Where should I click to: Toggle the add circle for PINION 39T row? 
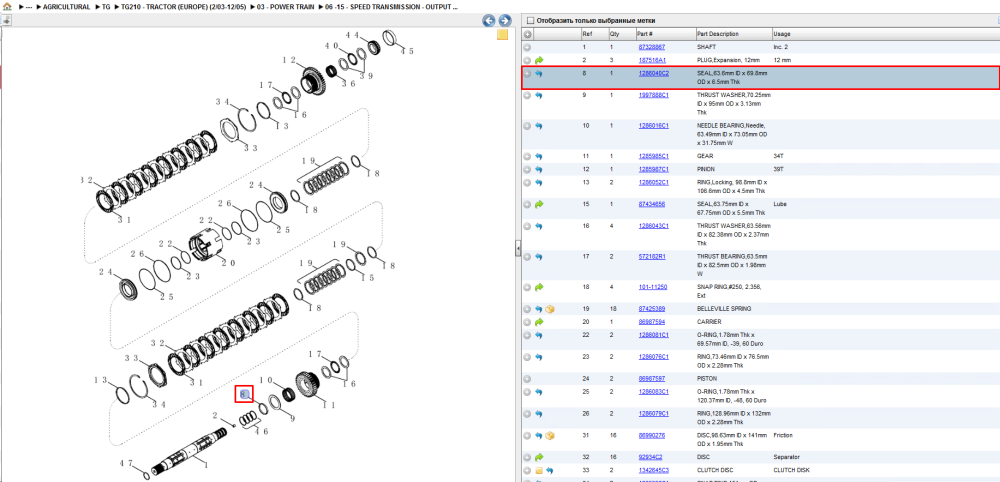(x=527, y=170)
